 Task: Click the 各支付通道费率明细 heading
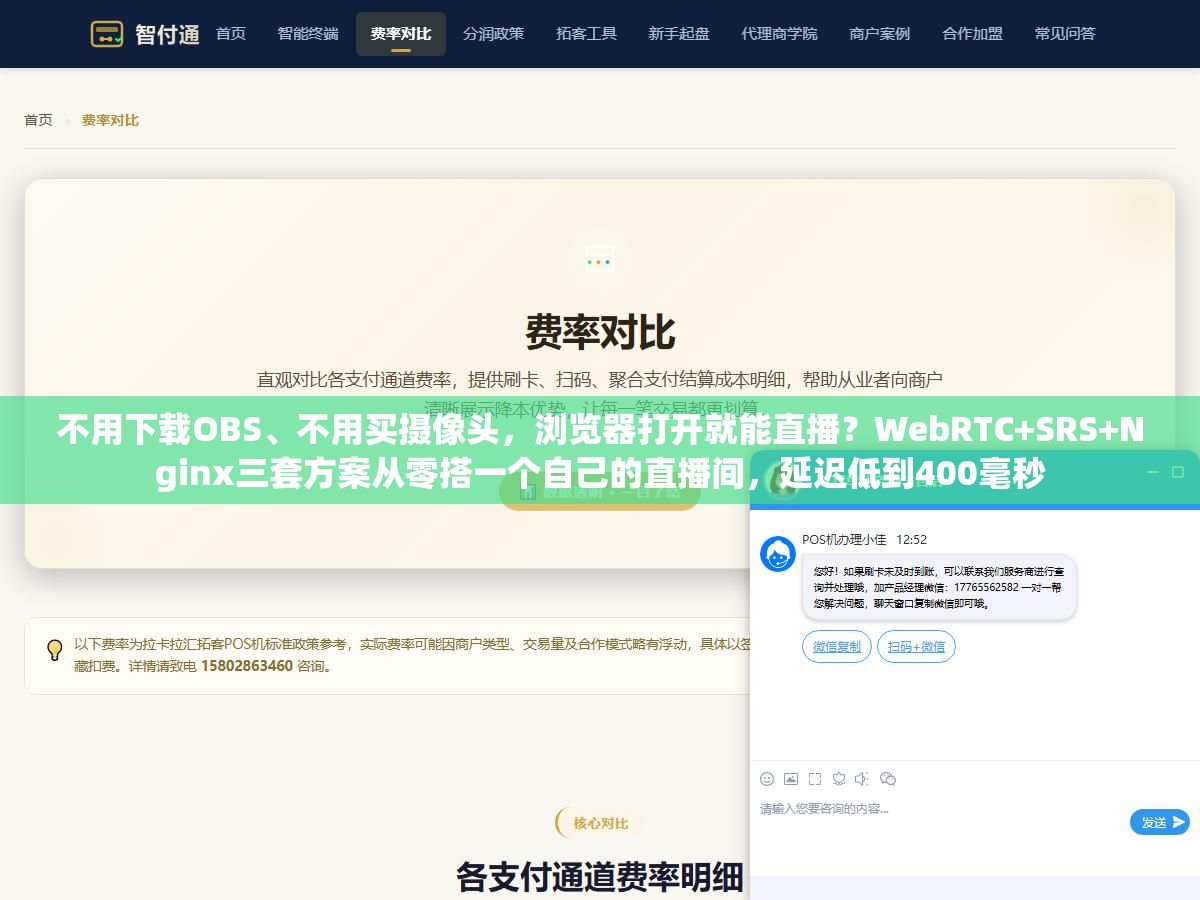pos(600,877)
